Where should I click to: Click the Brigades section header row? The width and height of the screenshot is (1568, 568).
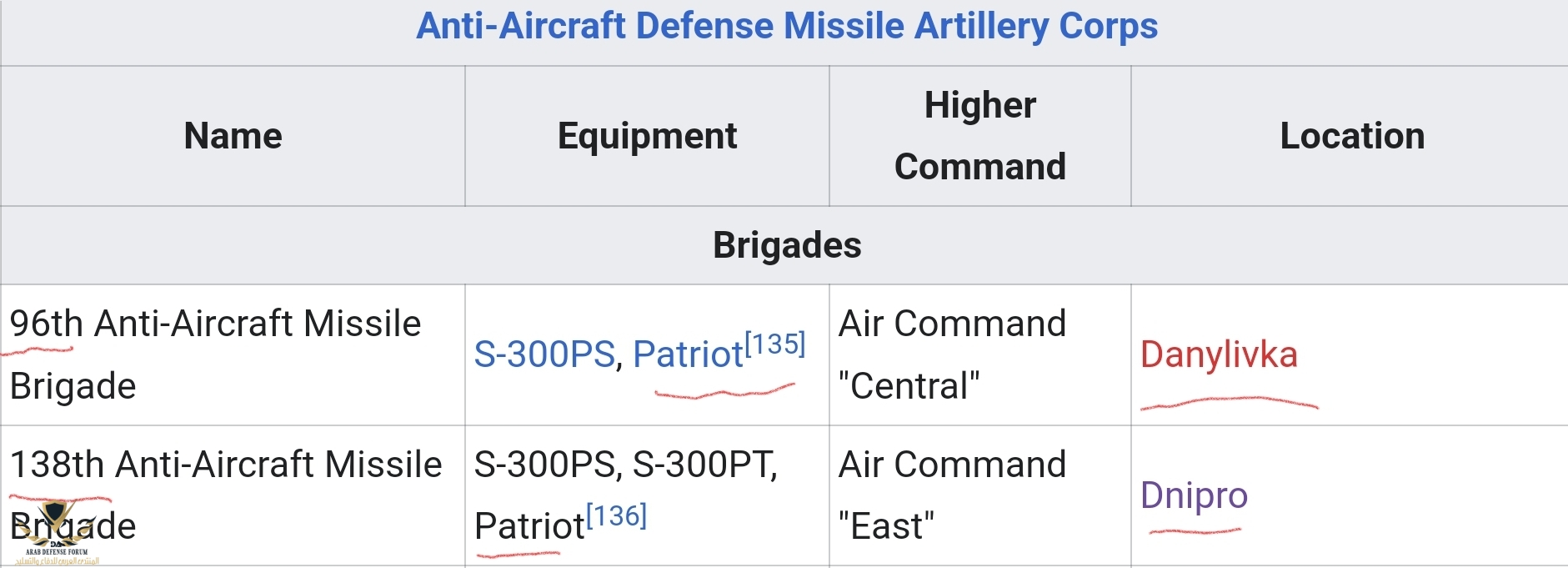coord(786,245)
